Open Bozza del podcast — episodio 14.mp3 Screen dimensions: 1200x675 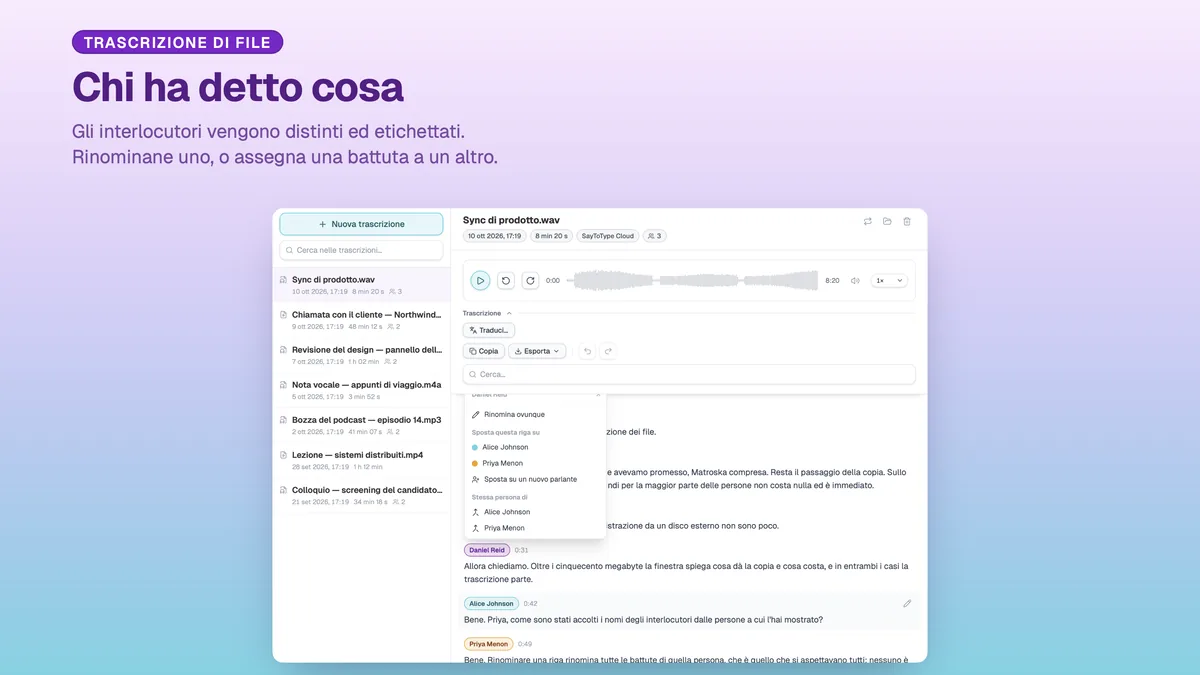(361, 425)
